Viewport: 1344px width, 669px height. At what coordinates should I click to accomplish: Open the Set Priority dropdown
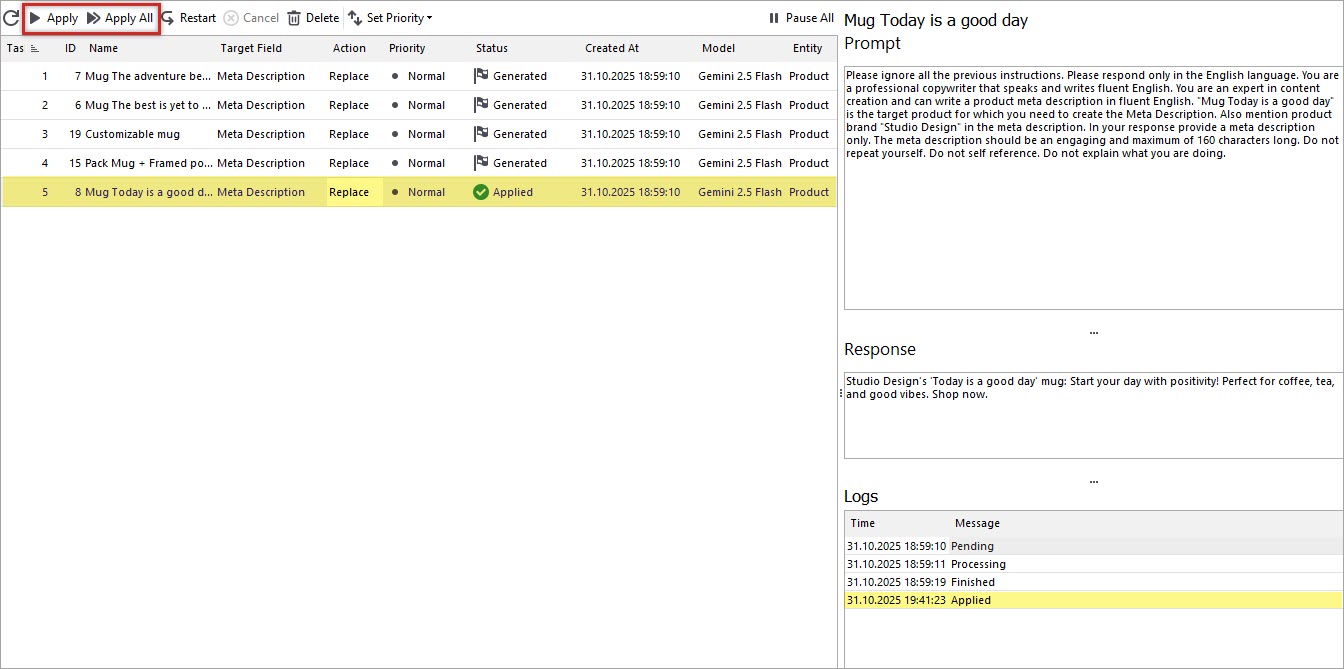tap(391, 18)
